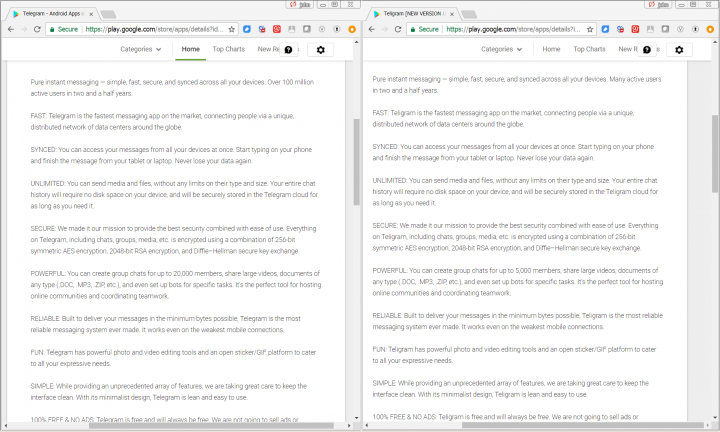720x432 pixels.
Task: Open a new tab in left window
Action: pyautogui.click(x=108, y=14)
